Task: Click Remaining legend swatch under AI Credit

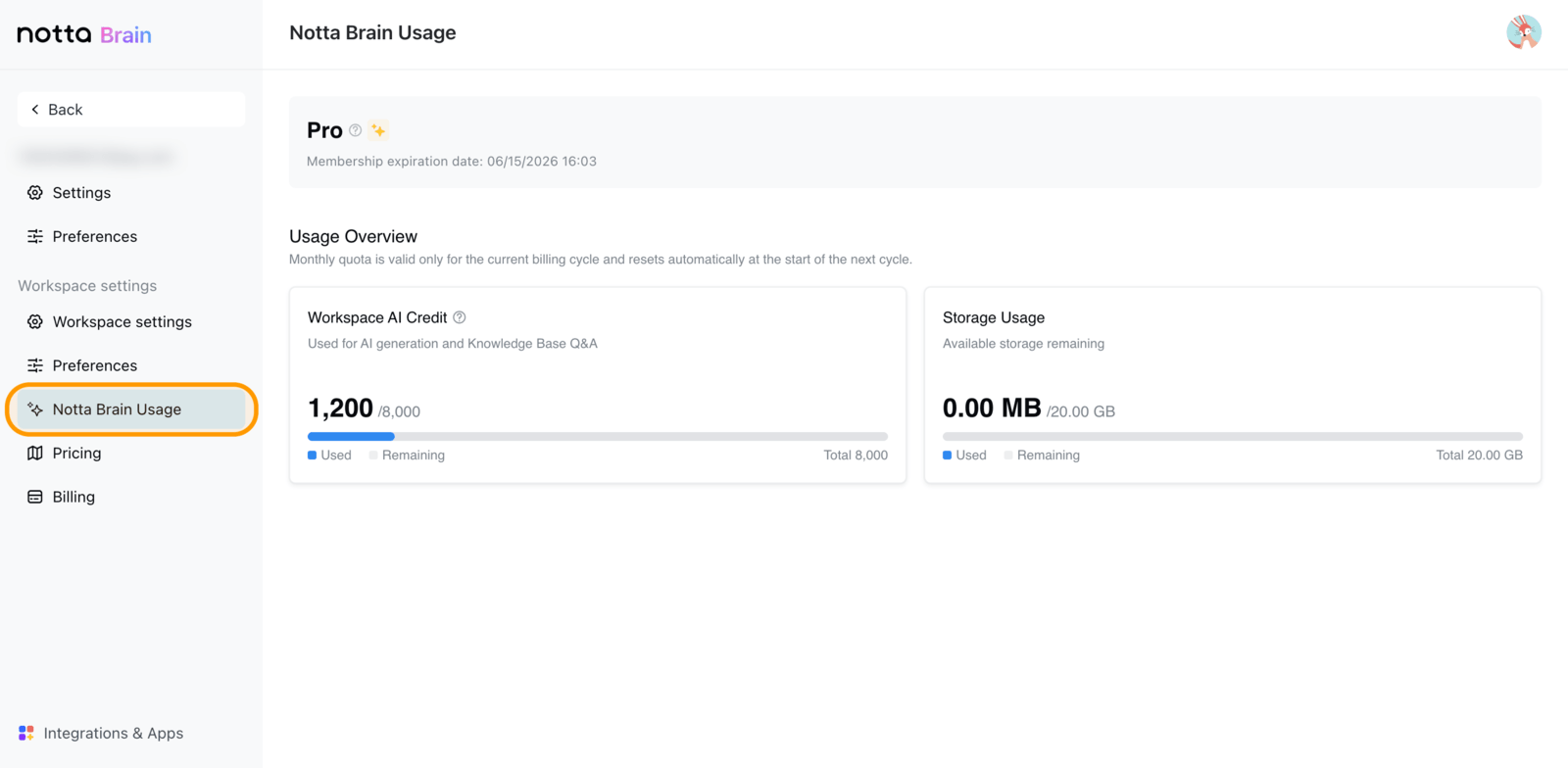Action: coord(373,456)
